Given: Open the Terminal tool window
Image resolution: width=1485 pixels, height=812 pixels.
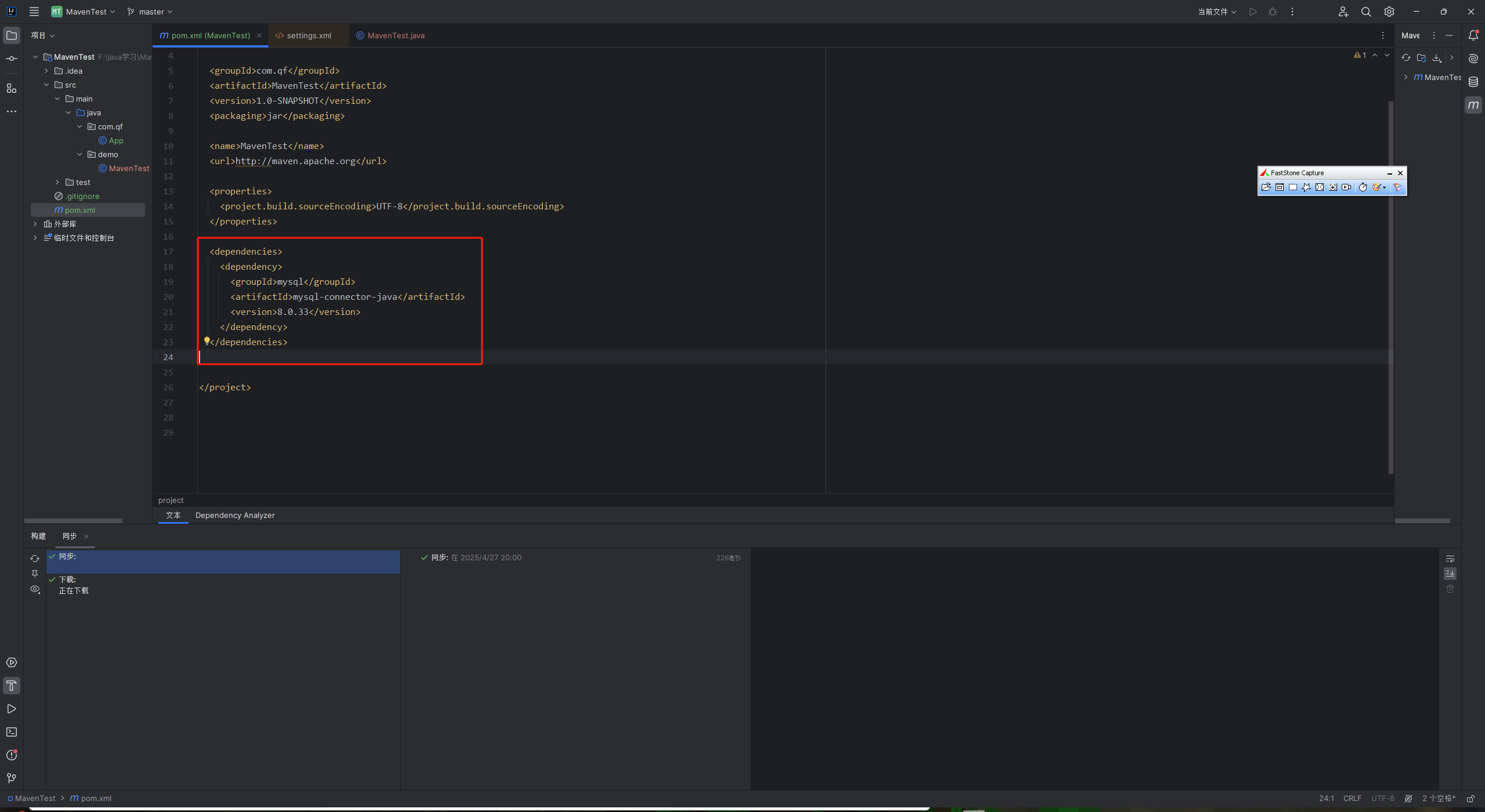Looking at the screenshot, I should click(12, 732).
